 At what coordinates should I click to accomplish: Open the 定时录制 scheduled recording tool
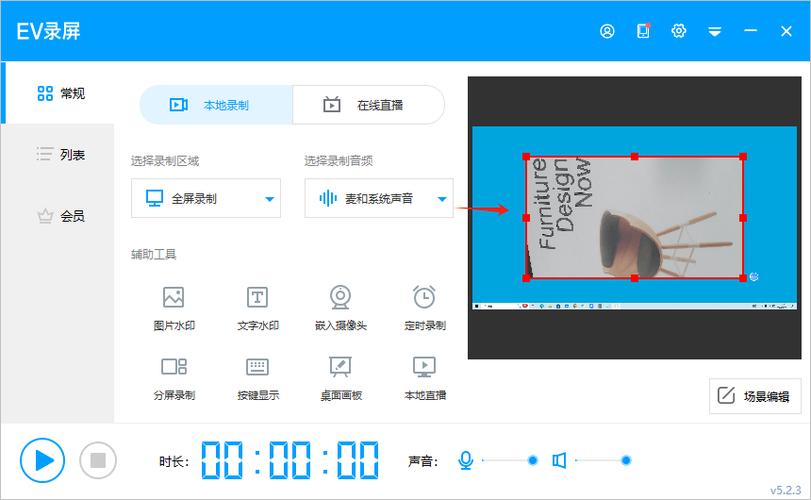(x=424, y=297)
